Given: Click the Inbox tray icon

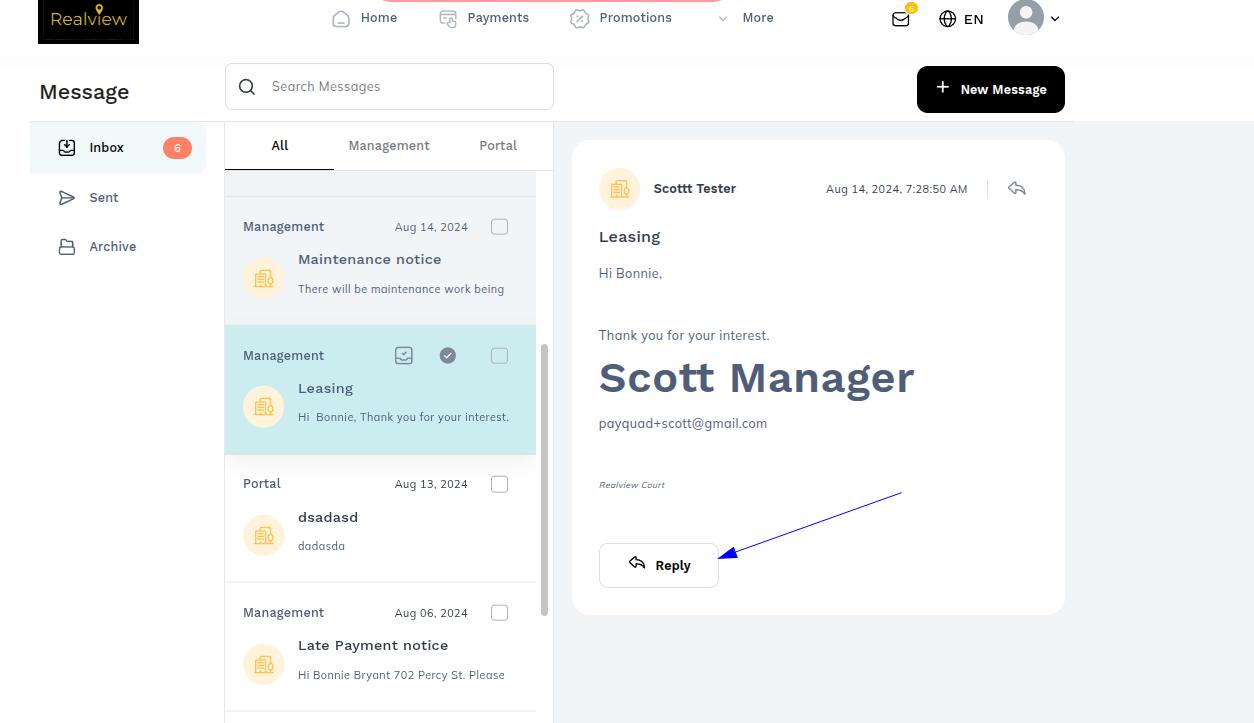Looking at the screenshot, I should 67,148.
